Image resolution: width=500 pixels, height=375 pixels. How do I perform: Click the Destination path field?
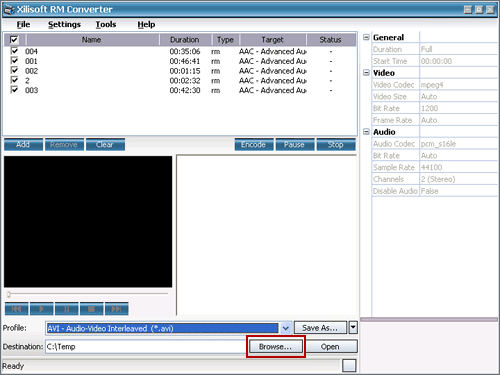point(147,347)
